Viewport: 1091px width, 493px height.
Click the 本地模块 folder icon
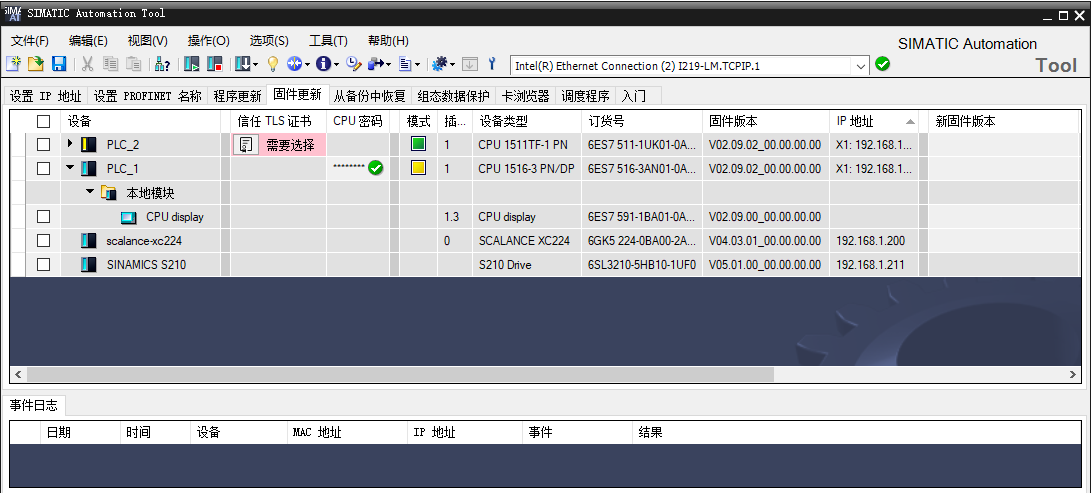pyautogui.click(x=109, y=193)
